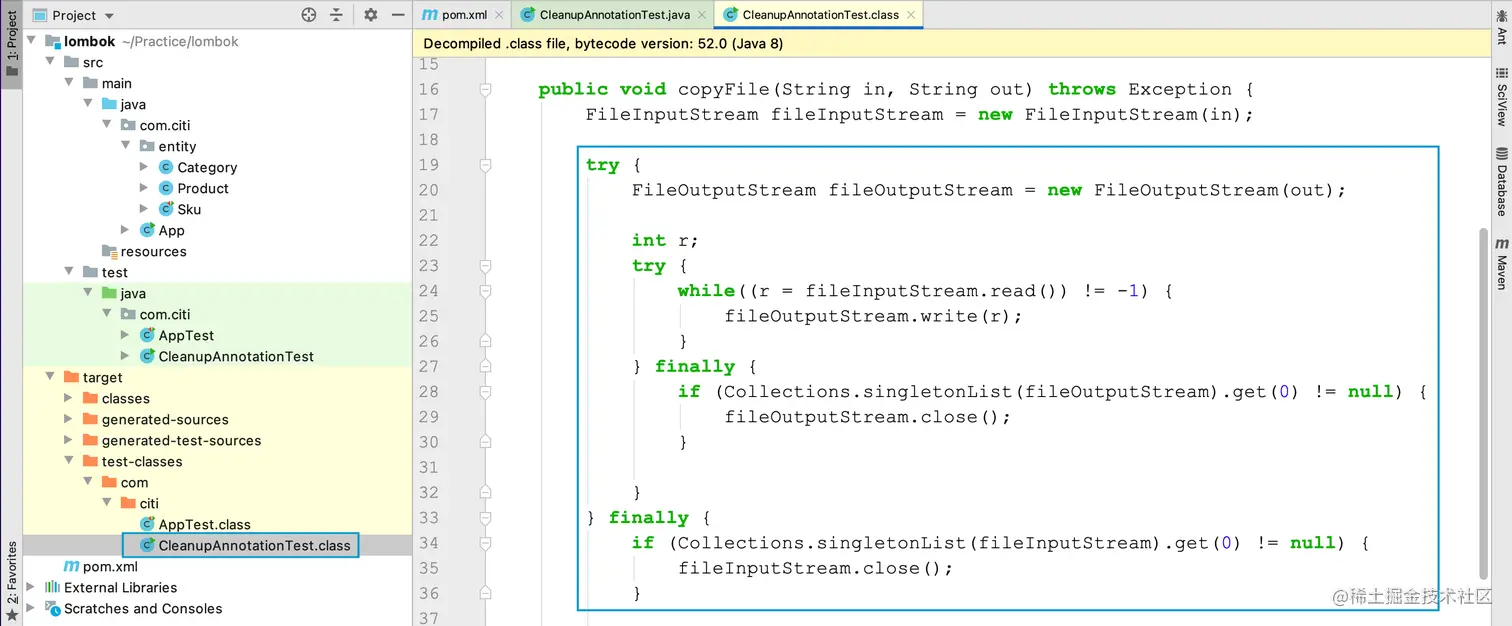Click the collapse all icon in Project panel

click(x=336, y=15)
